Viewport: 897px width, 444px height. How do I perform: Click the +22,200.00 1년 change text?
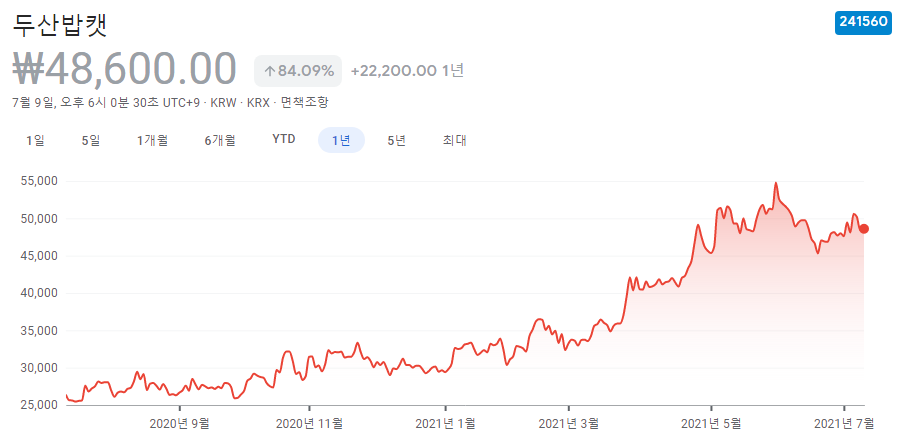pos(407,71)
